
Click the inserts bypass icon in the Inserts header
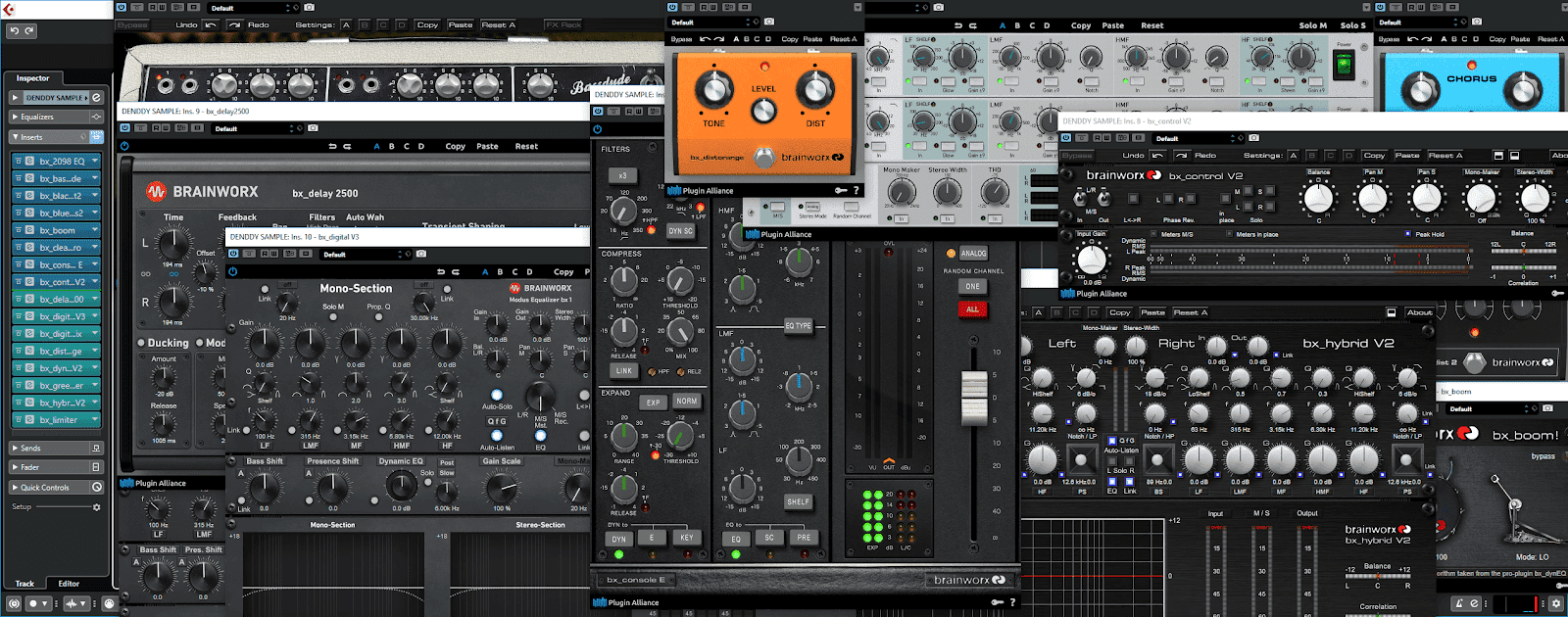tap(96, 137)
